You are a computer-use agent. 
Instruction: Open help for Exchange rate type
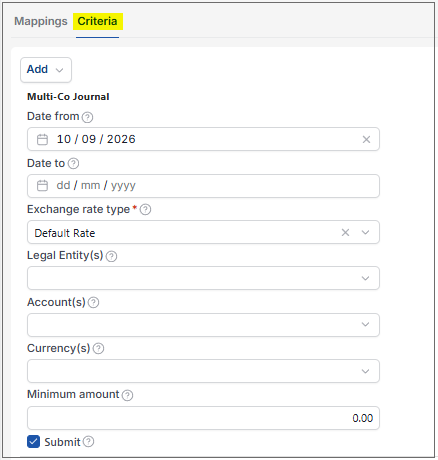pyautogui.click(x=145, y=210)
